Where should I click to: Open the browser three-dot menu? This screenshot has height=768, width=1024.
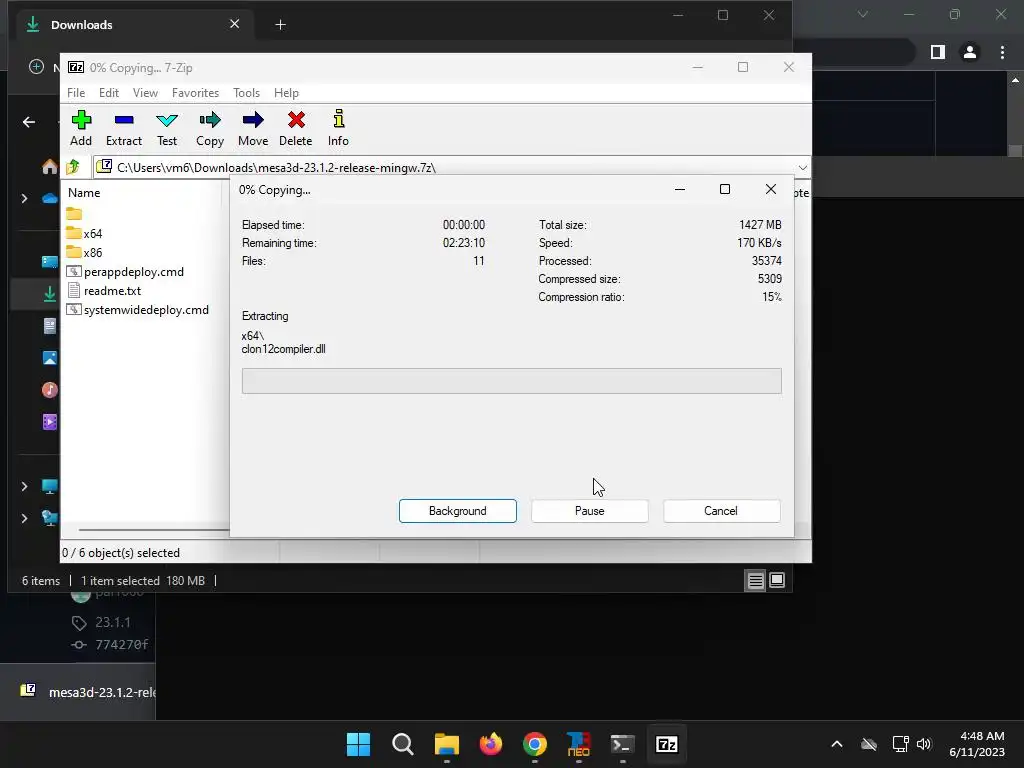click(x=1002, y=52)
